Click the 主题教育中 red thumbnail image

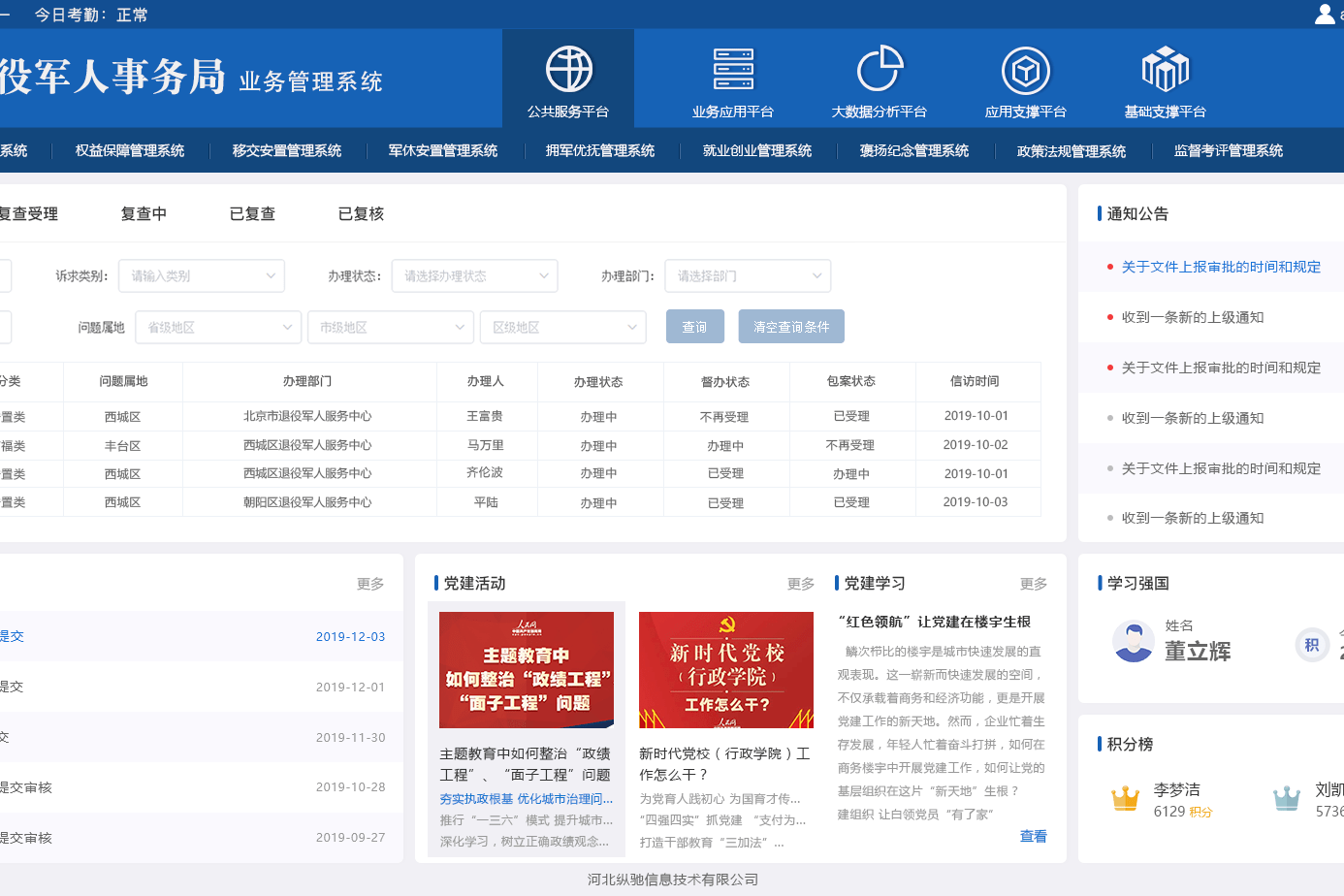tap(527, 670)
